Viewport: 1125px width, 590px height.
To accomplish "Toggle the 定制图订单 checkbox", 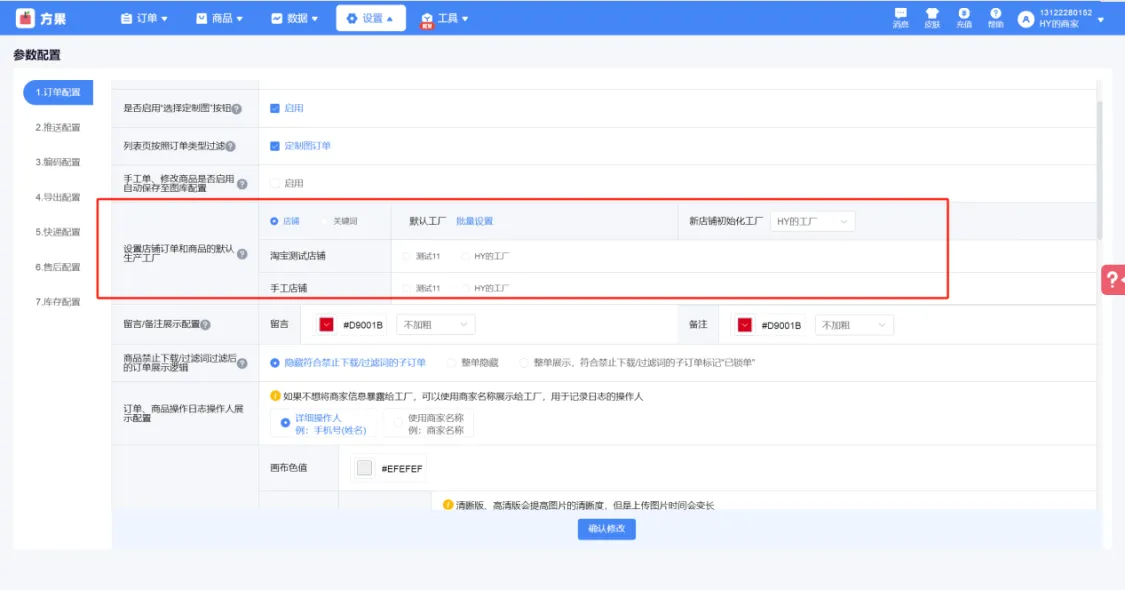I will (275, 146).
